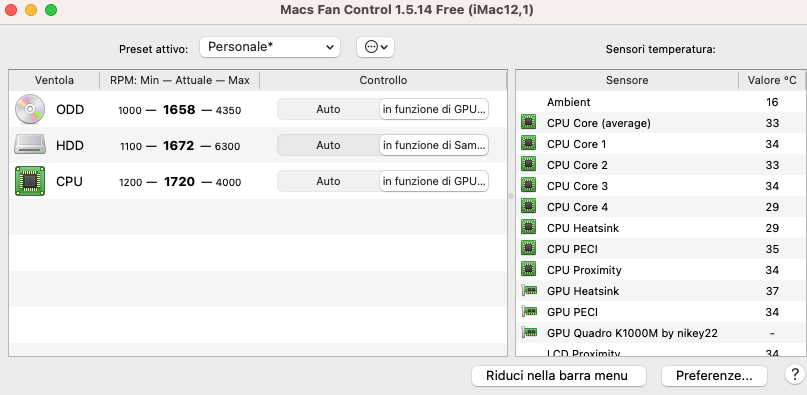Open the help question mark button

pyautogui.click(x=795, y=374)
